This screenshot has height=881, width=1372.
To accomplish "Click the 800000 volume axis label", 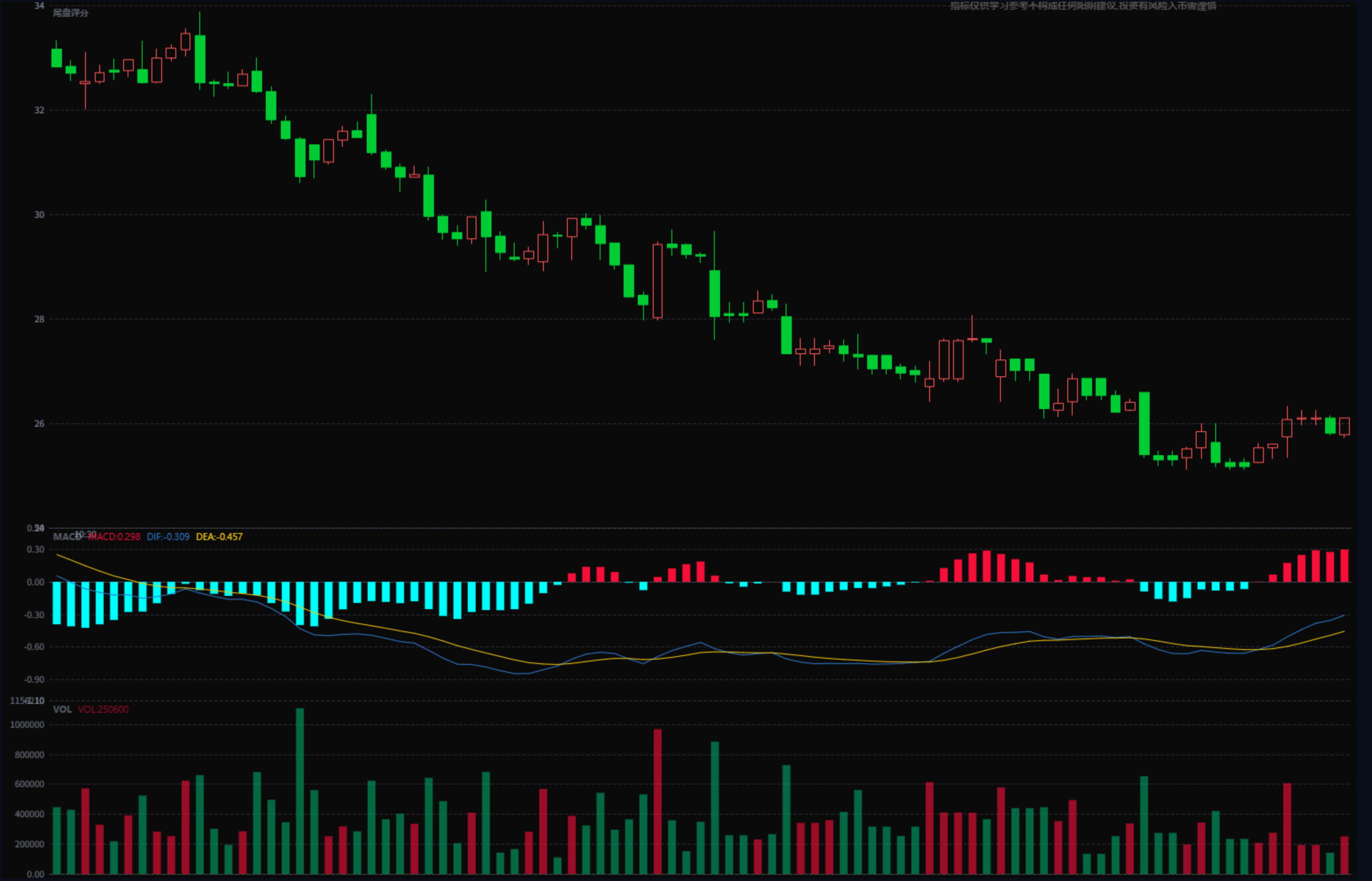I will pyautogui.click(x=30, y=755).
